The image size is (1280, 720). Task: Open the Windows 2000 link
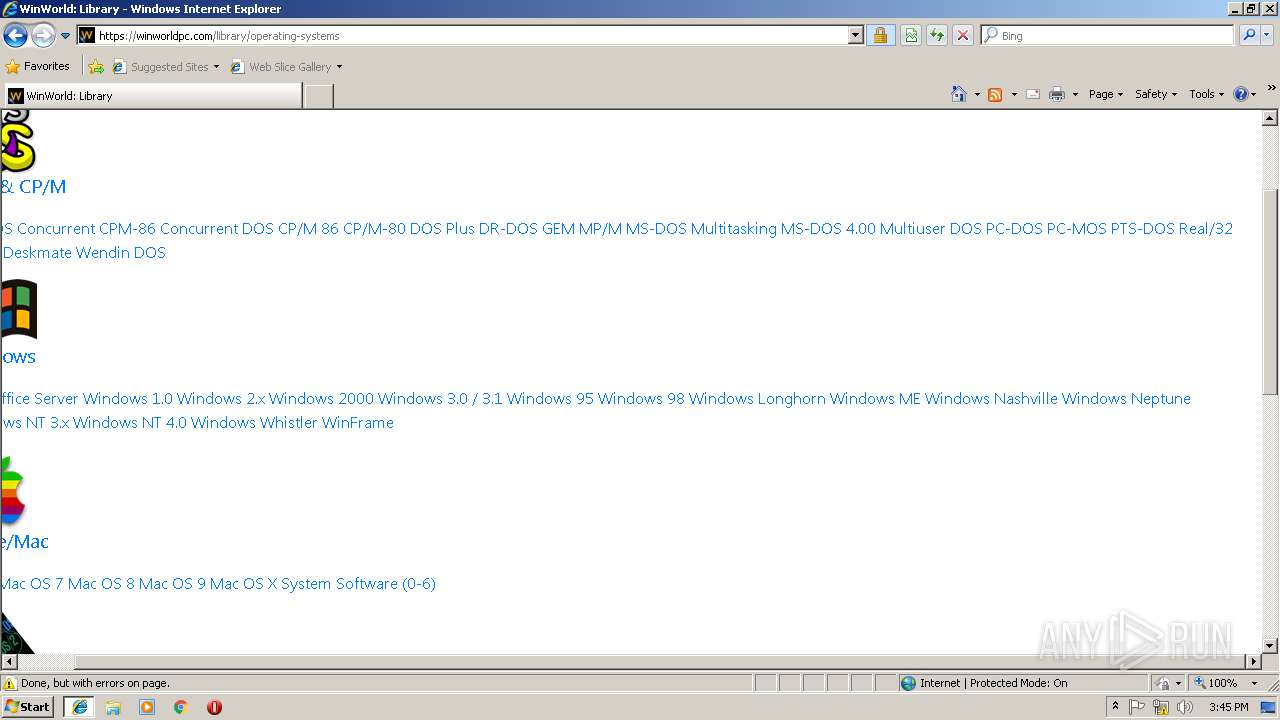coord(321,398)
